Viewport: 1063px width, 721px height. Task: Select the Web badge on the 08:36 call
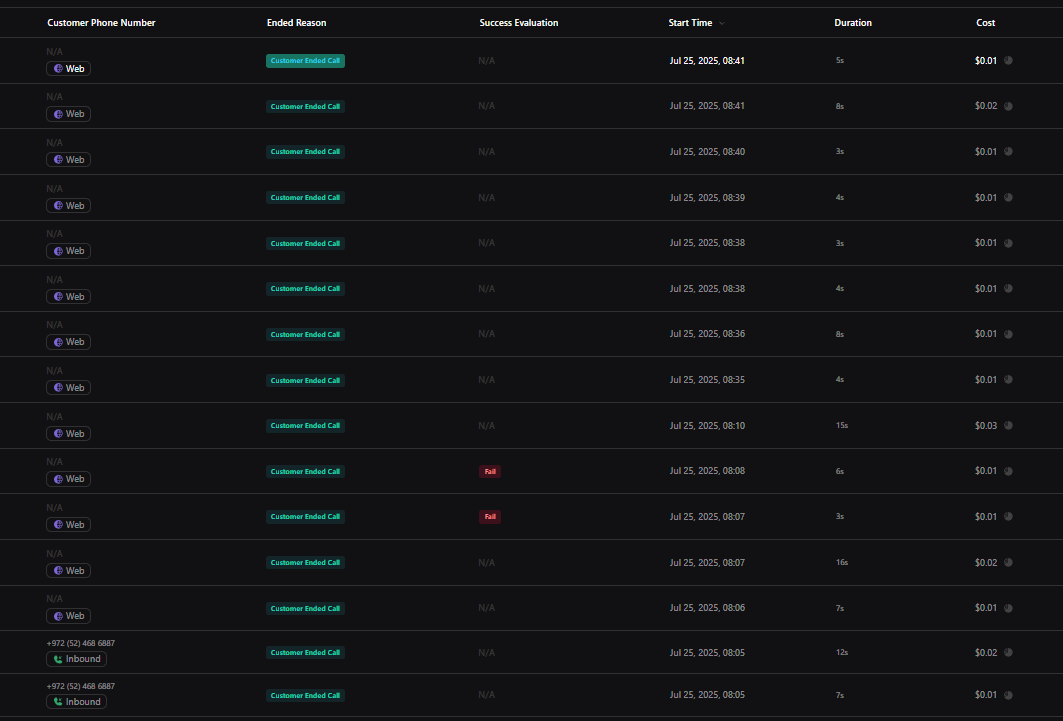pos(68,342)
